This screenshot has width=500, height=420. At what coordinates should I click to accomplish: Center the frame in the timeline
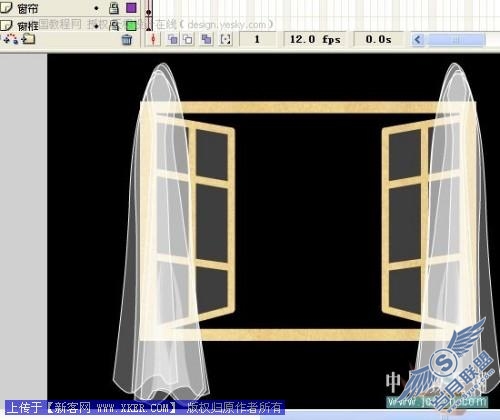pos(153,39)
